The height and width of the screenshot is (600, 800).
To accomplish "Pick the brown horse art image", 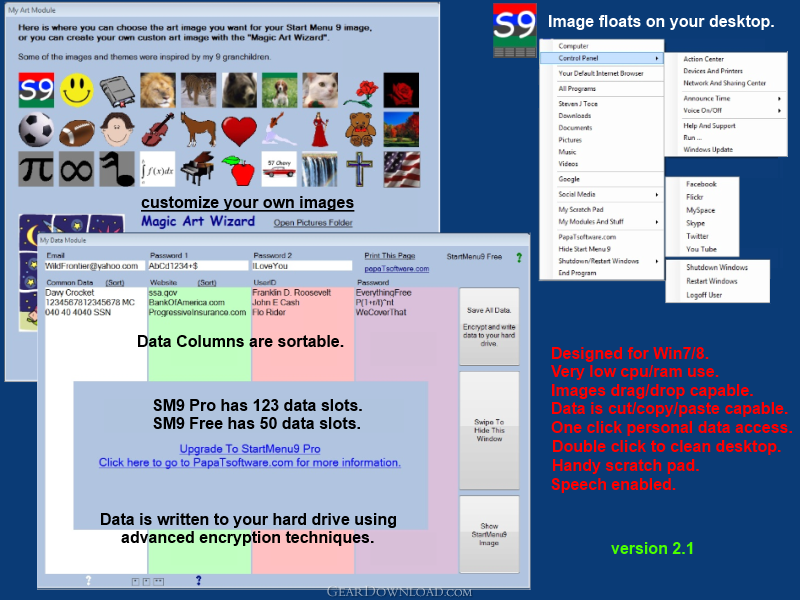I will (198, 130).
